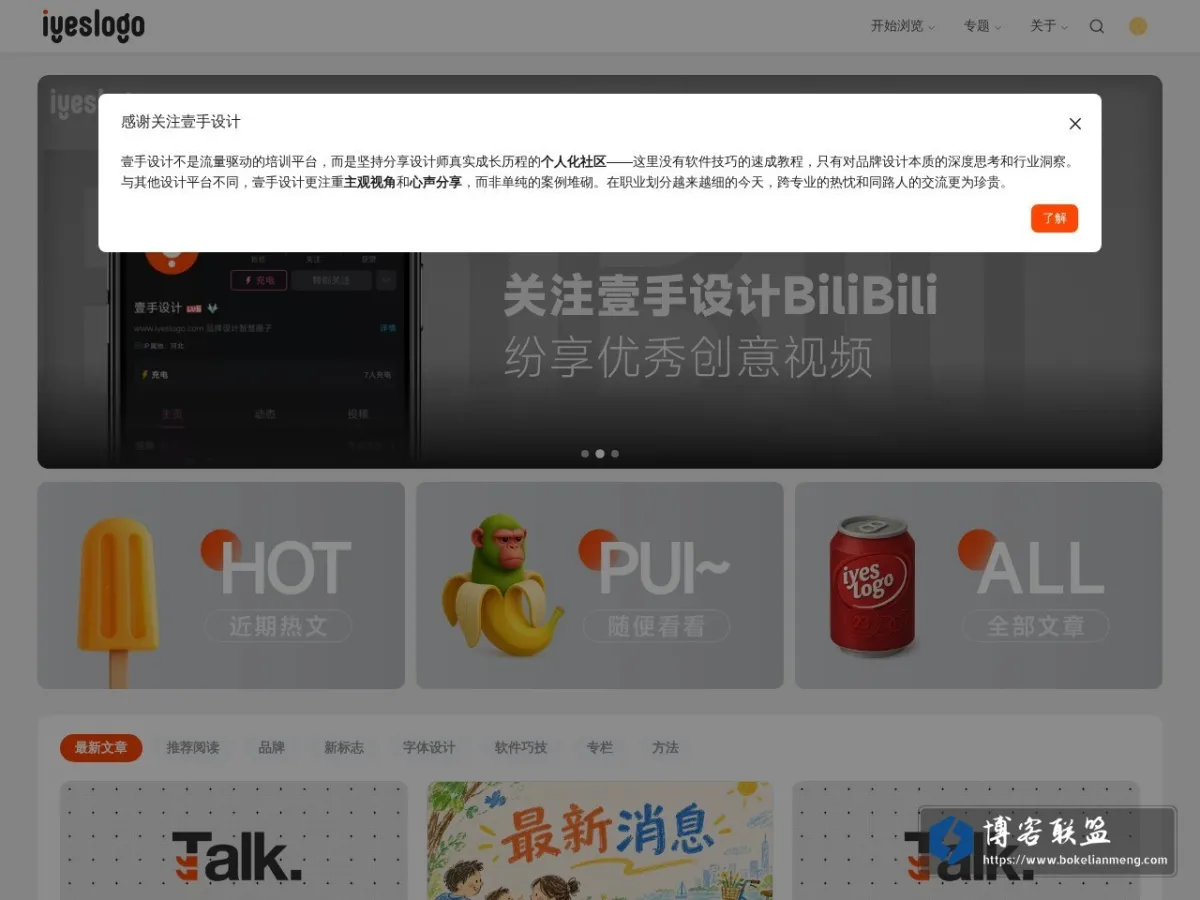Close the 感谢关注壹手设计 dialog
Screen dimensions: 1200x900
[x=1075, y=124]
